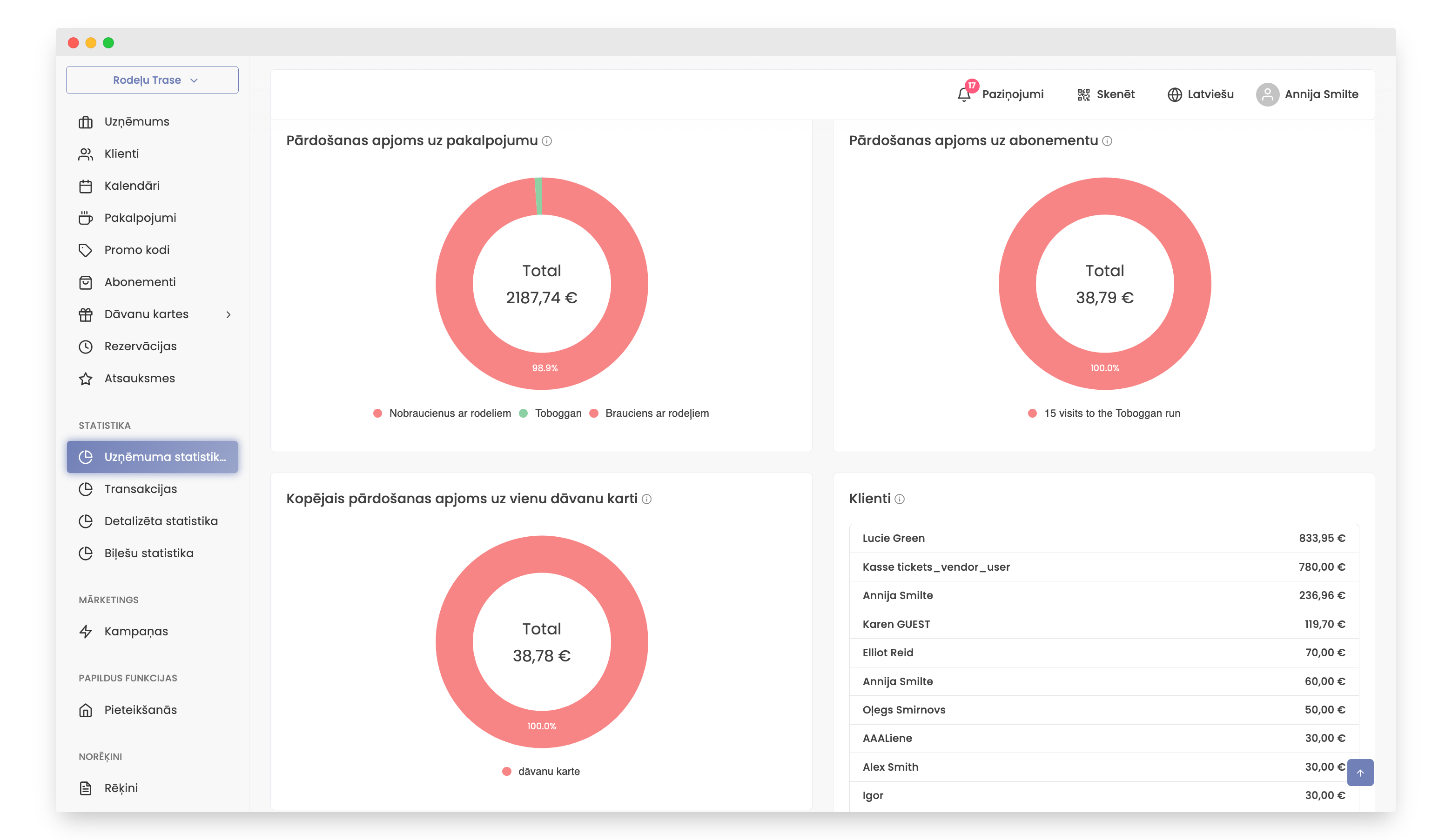The height and width of the screenshot is (840, 1452).
Task: Open Transakcijas in the sidebar
Action: [x=140, y=489]
